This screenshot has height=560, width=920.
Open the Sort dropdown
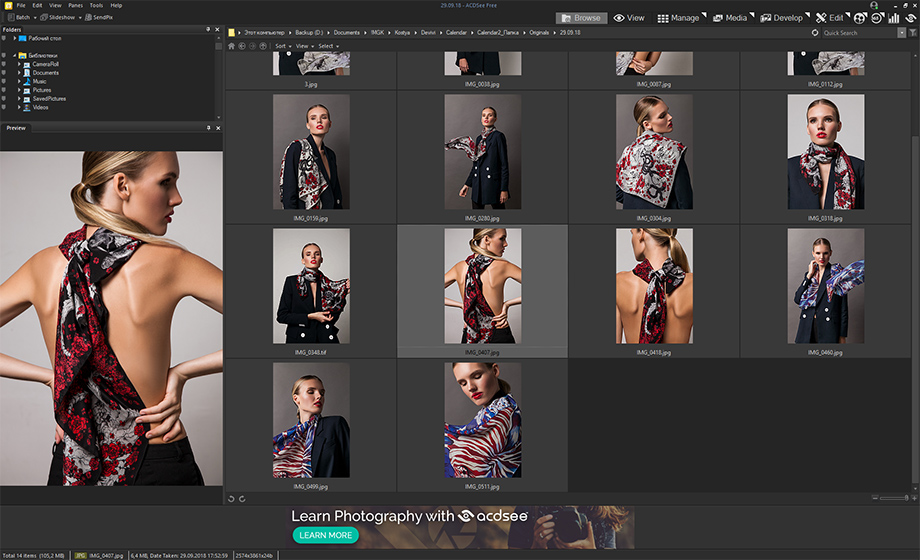pos(283,46)
